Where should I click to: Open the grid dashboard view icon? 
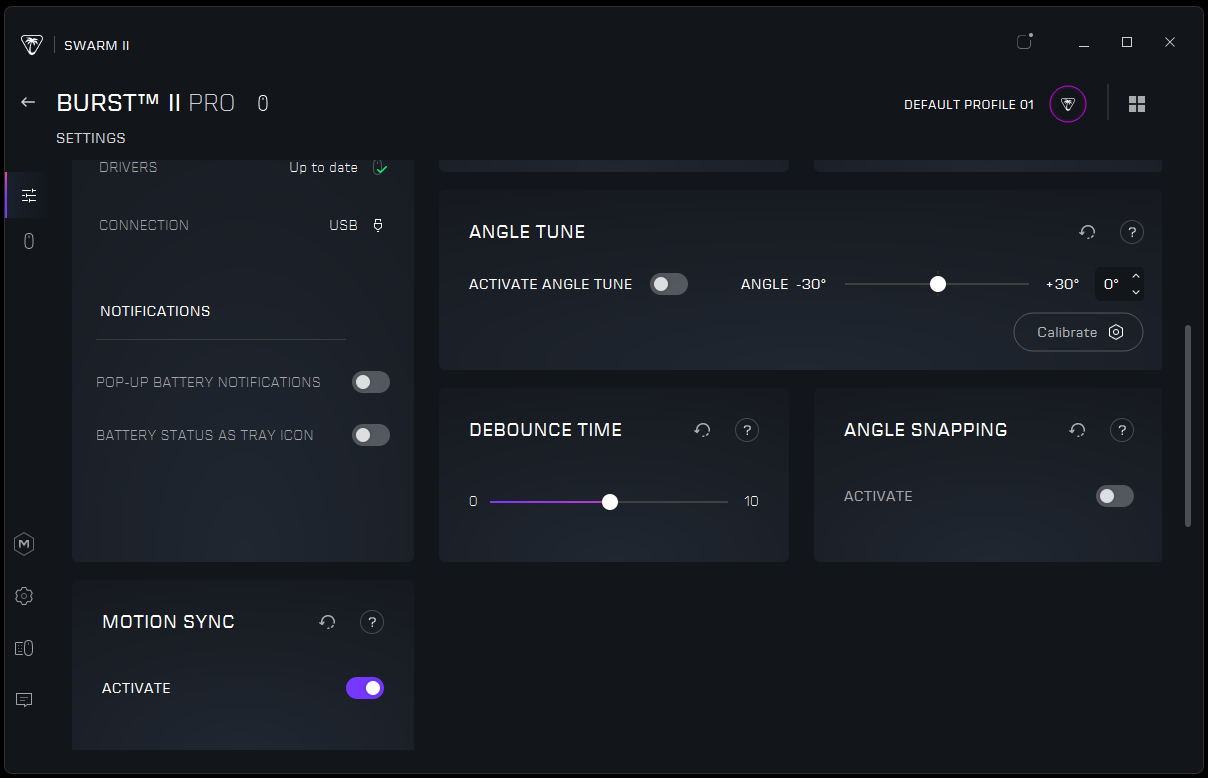pyautogui.click(x=1137, y=104)
